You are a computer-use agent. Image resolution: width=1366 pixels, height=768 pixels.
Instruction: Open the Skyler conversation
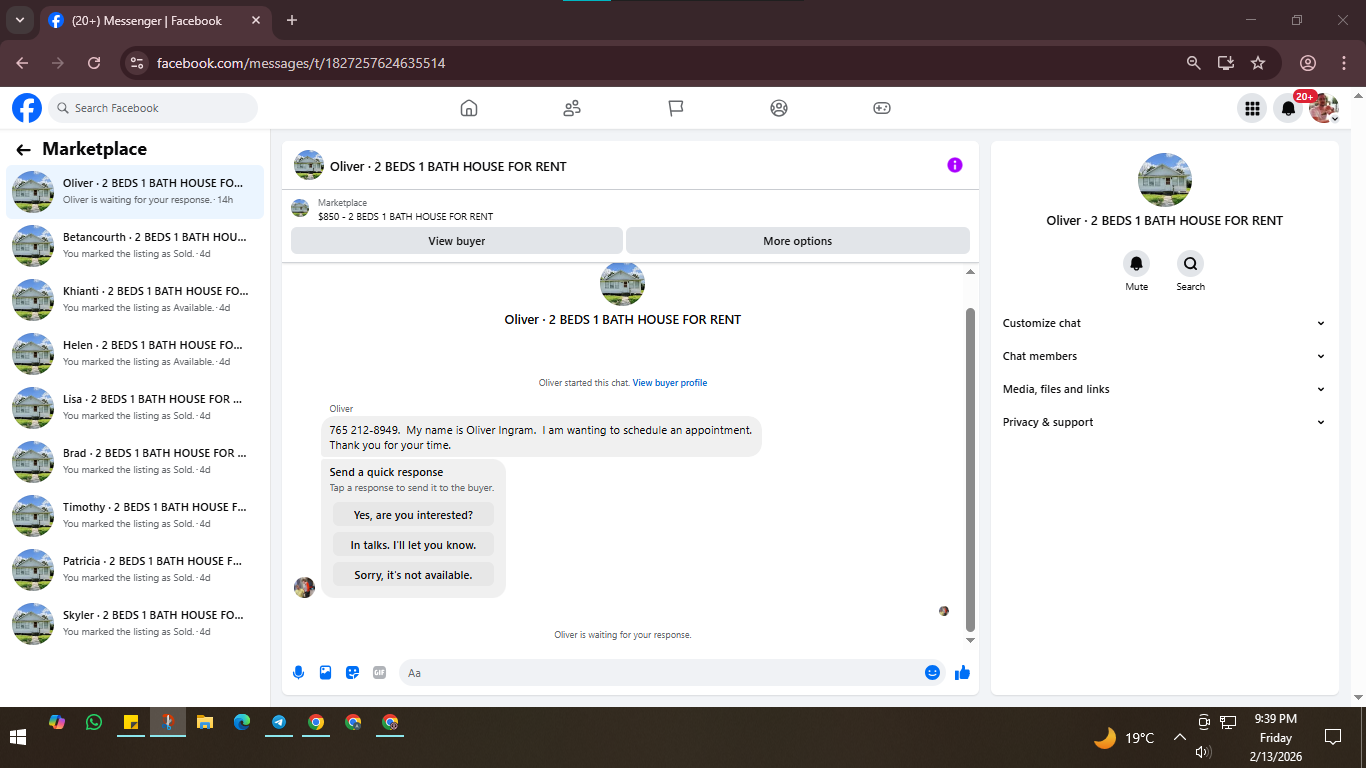tap(135, 623)
